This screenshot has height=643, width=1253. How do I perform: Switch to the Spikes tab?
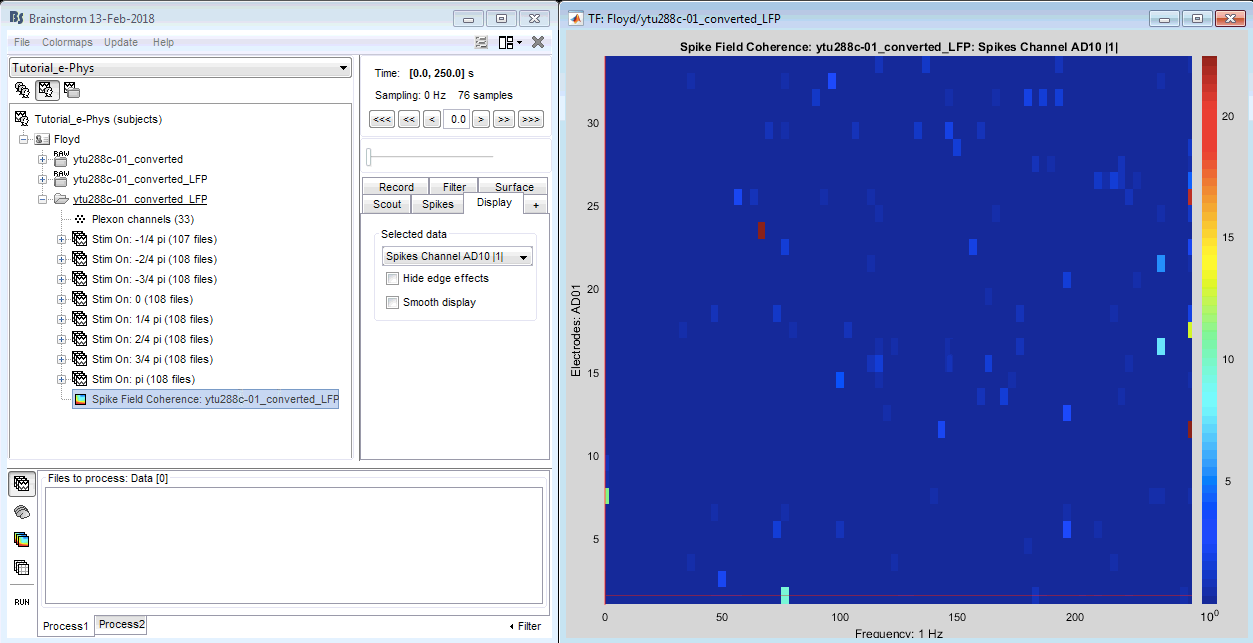click(438, 204)
